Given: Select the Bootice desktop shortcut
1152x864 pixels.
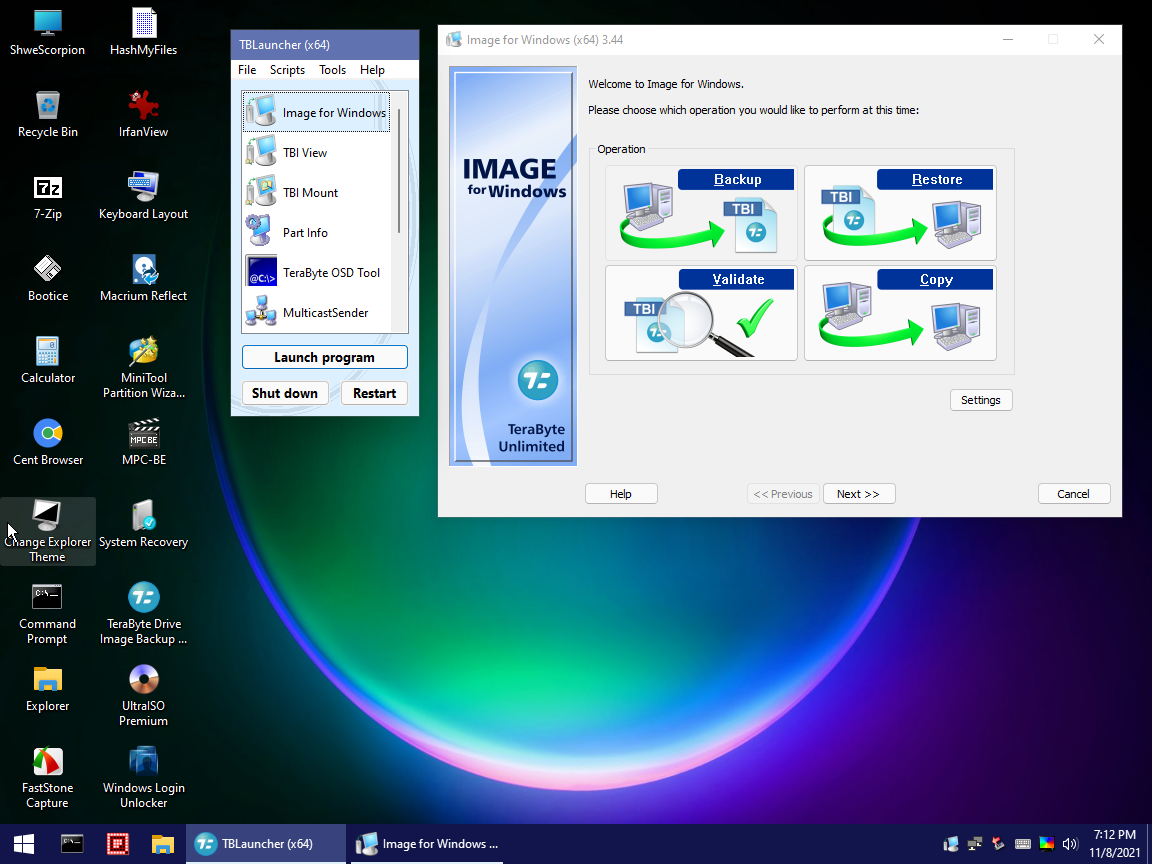Looking at the screenshot, I should point(48,279).
